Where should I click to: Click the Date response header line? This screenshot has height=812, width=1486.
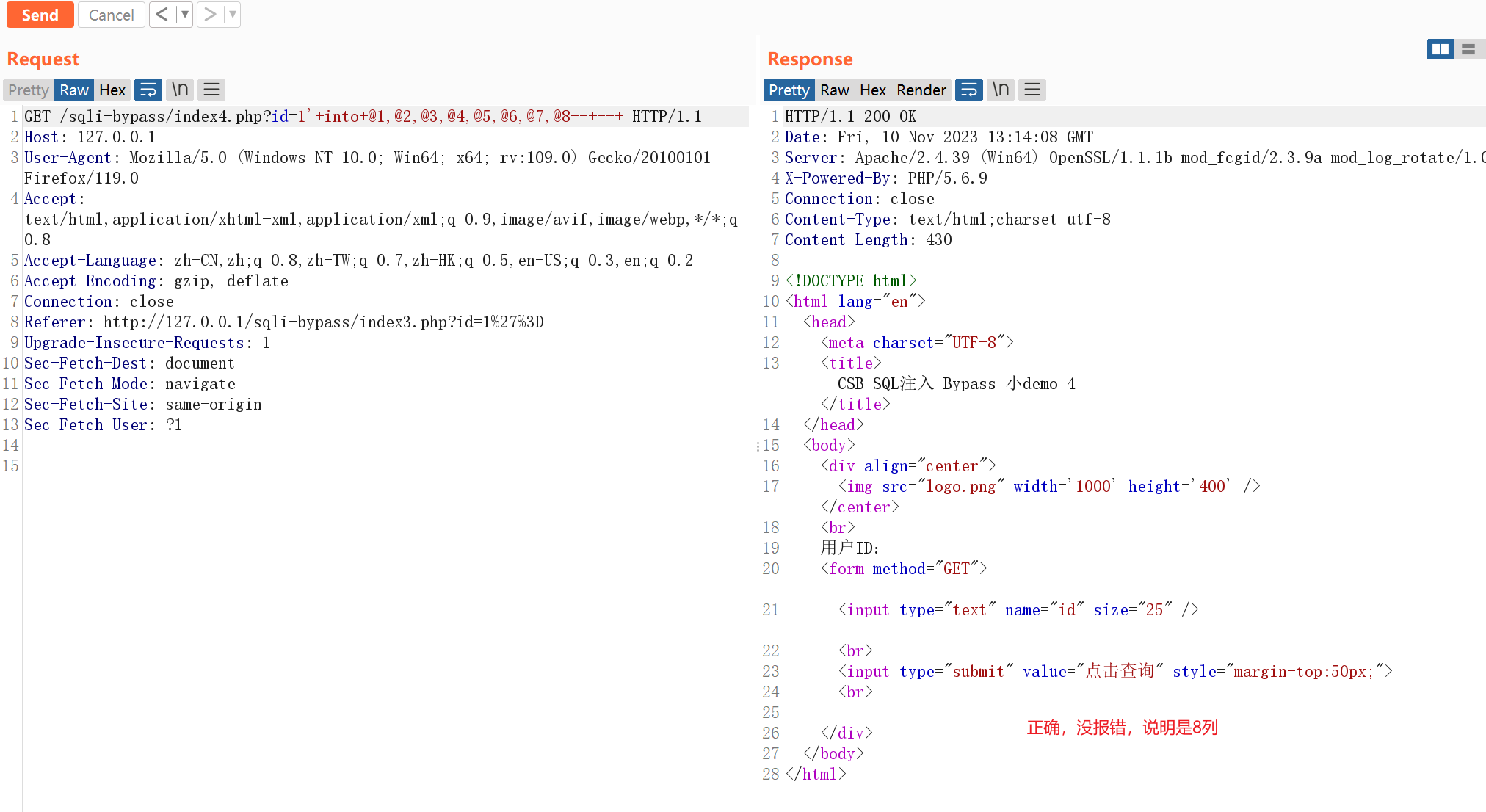pos(938,137)
